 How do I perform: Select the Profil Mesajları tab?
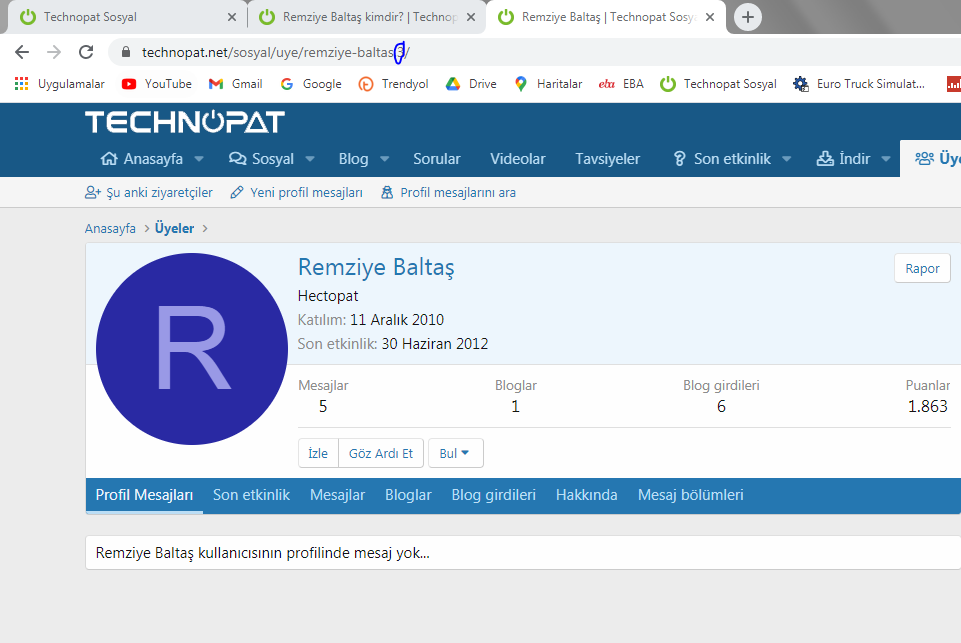(x=145, y=495)
